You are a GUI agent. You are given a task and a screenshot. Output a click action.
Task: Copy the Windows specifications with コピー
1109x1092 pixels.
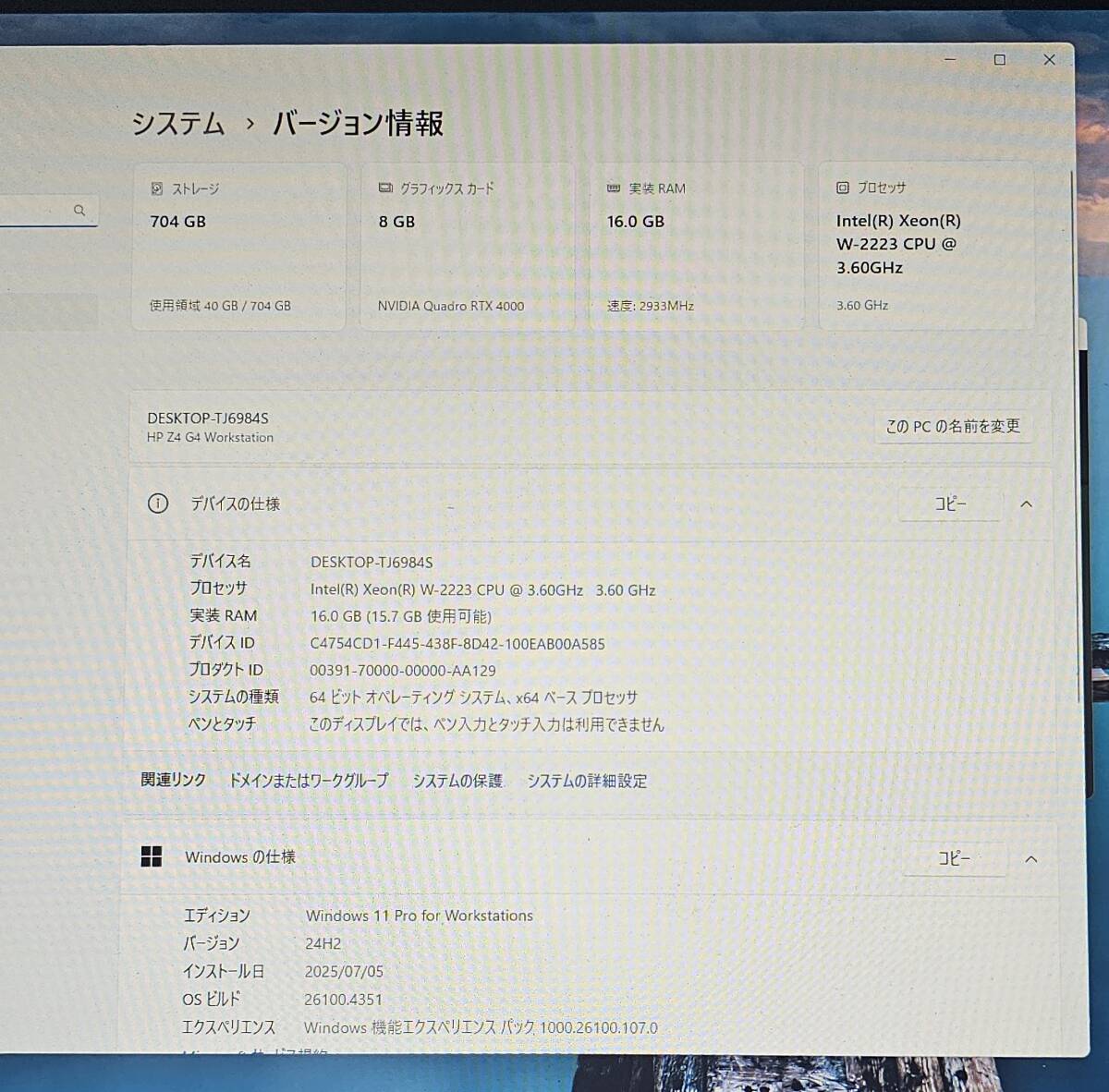point(955,858)
